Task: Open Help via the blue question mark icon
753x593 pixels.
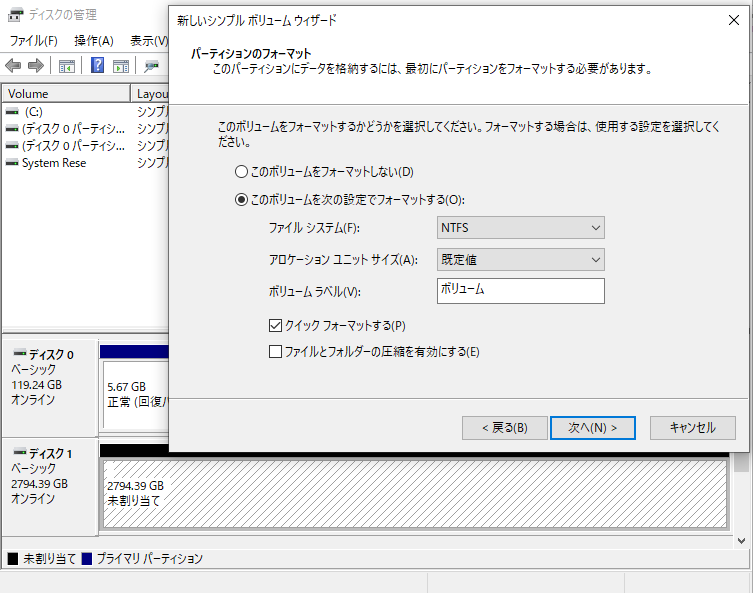Action: (x=98, y=65)
